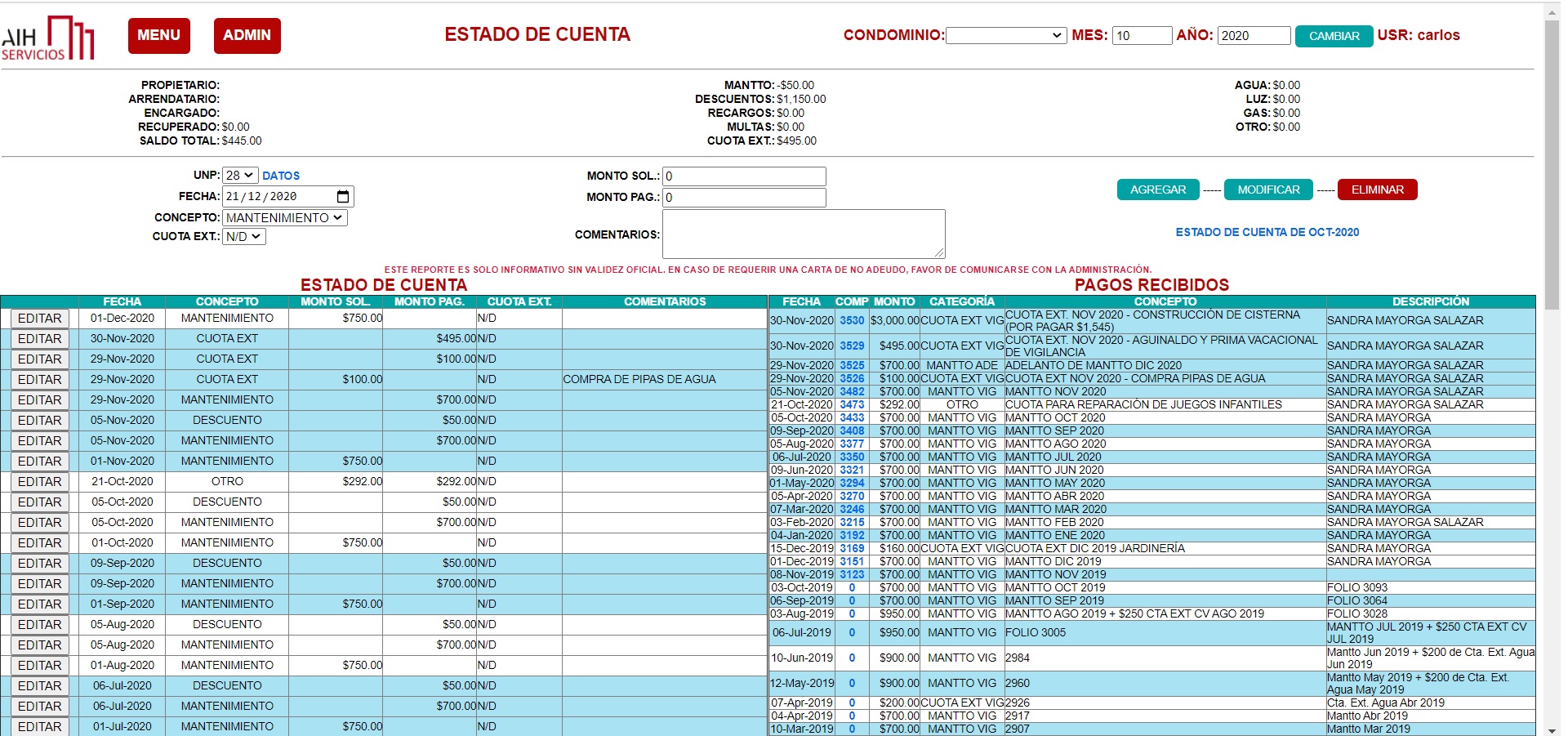Open payment receipt 3529 link

coord(852,346)
